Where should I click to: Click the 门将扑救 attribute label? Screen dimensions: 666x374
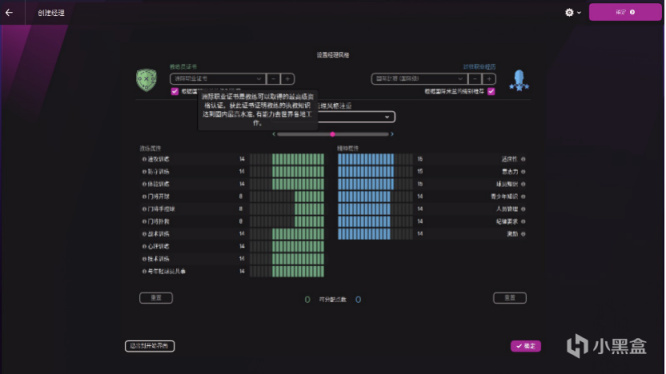158,221
